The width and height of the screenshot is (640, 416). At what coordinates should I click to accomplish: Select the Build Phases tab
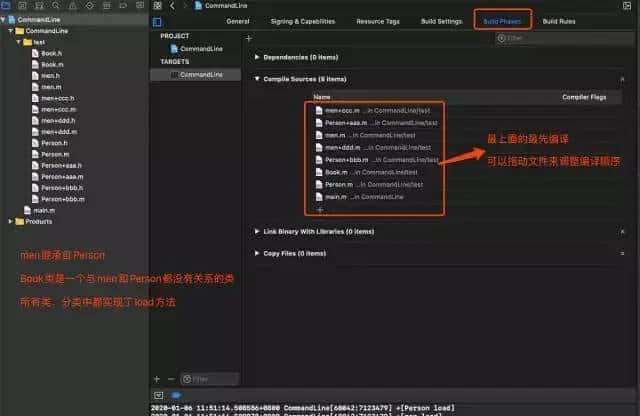coord(502,21)
